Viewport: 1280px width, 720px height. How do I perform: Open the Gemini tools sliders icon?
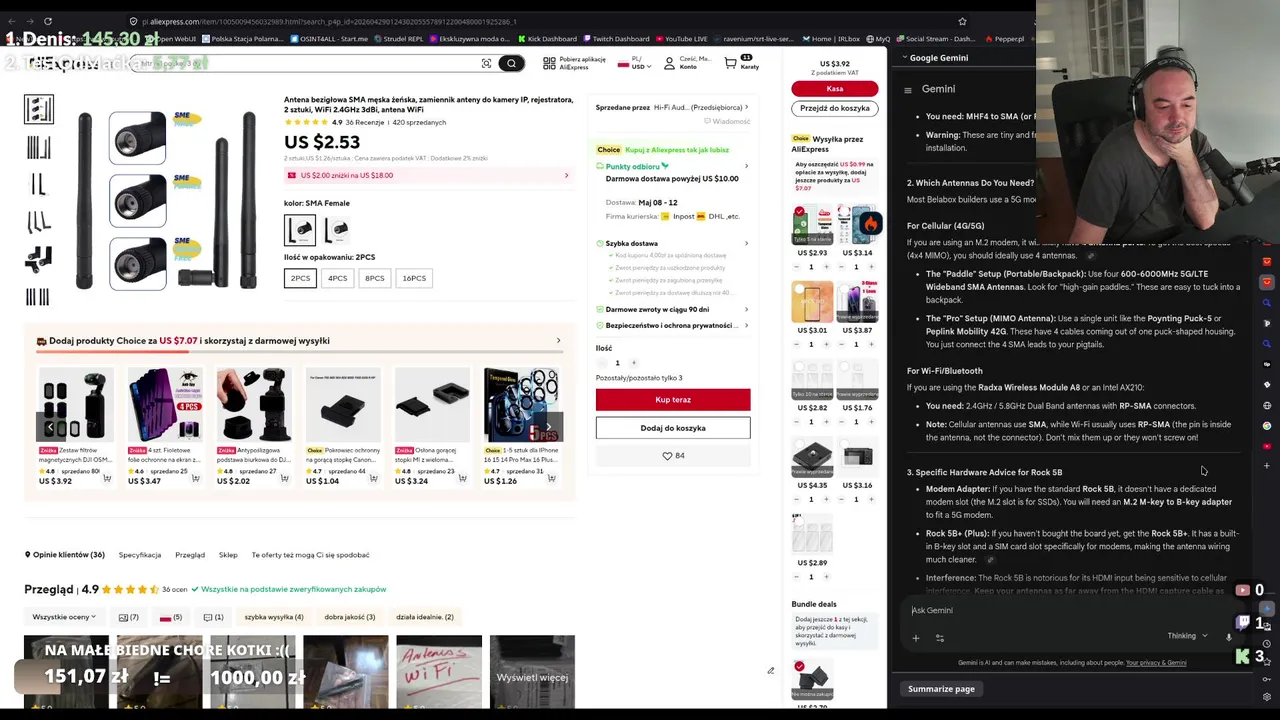(939, 638)
